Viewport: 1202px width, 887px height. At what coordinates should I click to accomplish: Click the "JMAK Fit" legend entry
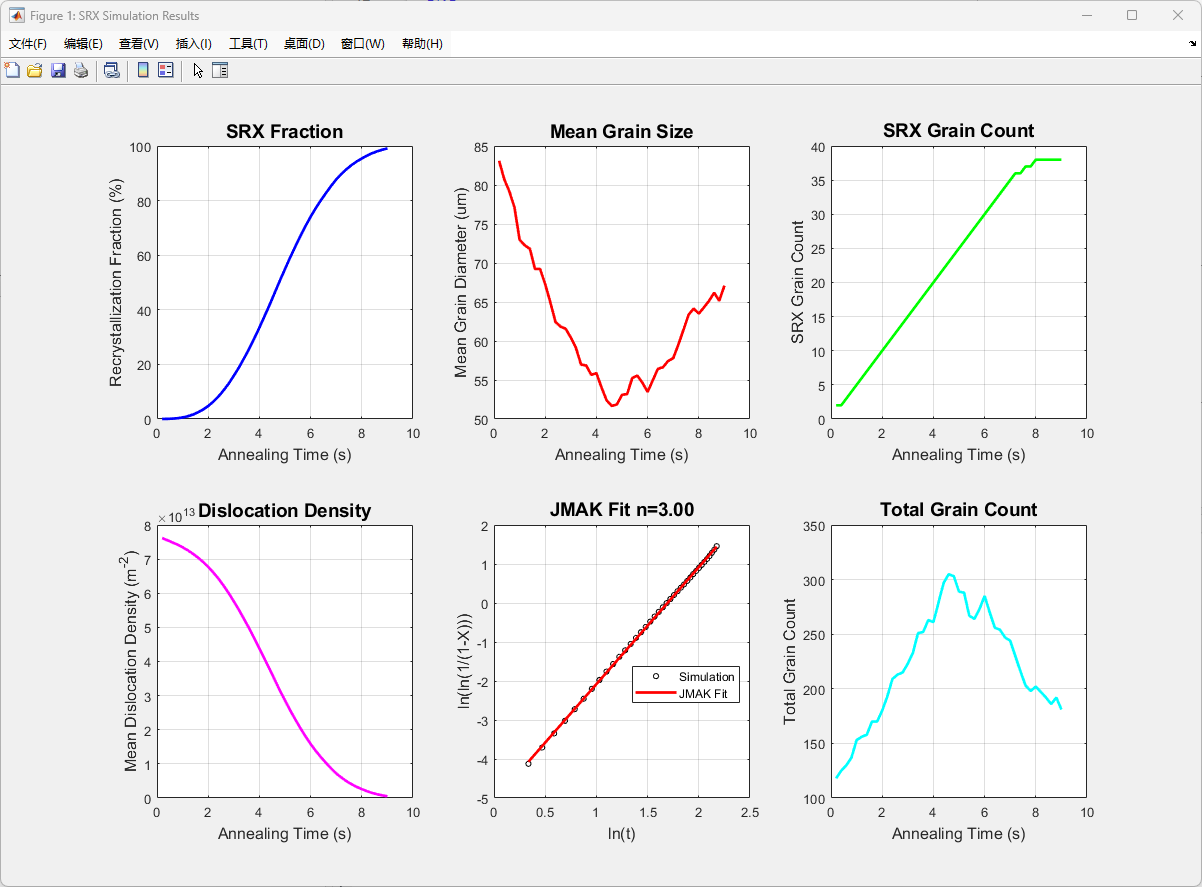(x=702, y=694)
